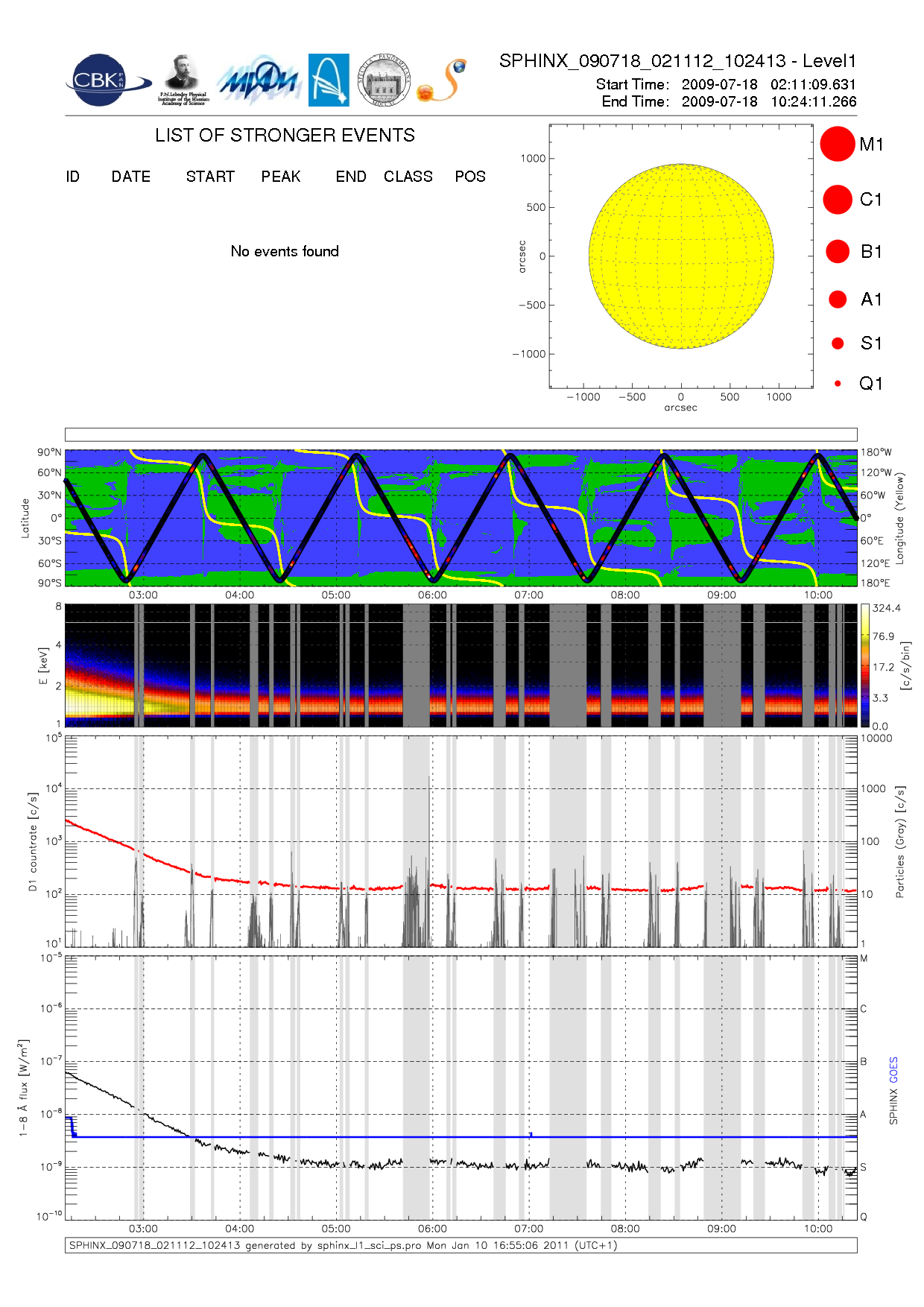Click the PEAK column header
The image size is (924, 1307).
[281, 177]
